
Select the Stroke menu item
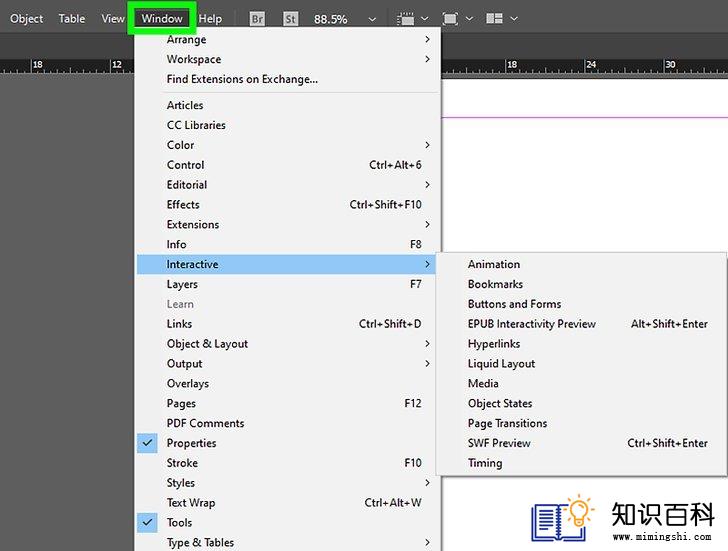286,463
